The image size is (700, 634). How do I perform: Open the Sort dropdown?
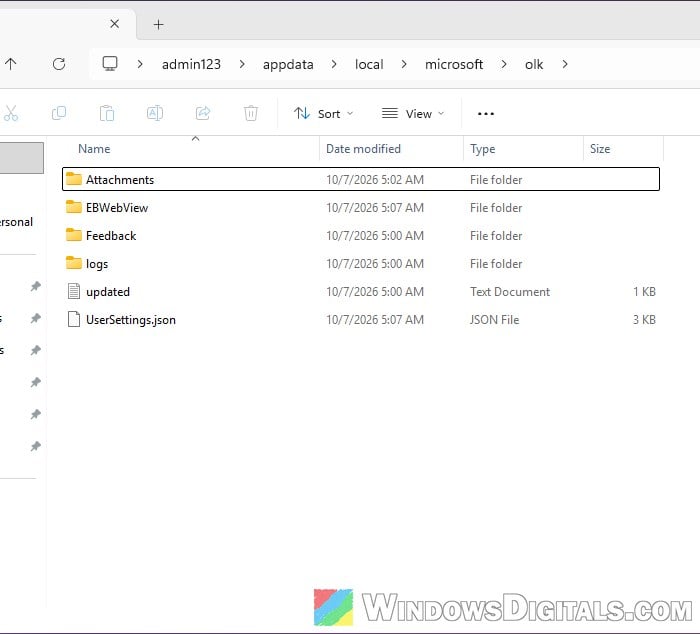click(324, 114)
